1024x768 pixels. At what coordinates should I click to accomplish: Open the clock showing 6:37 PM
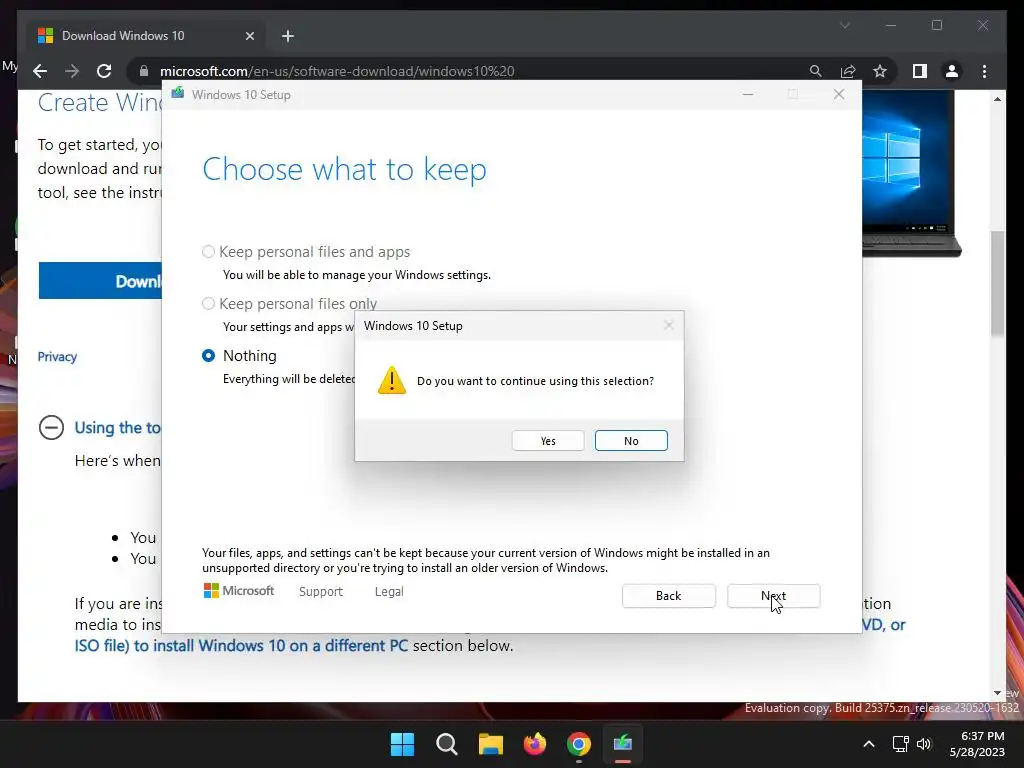click(x=976, y=744)
